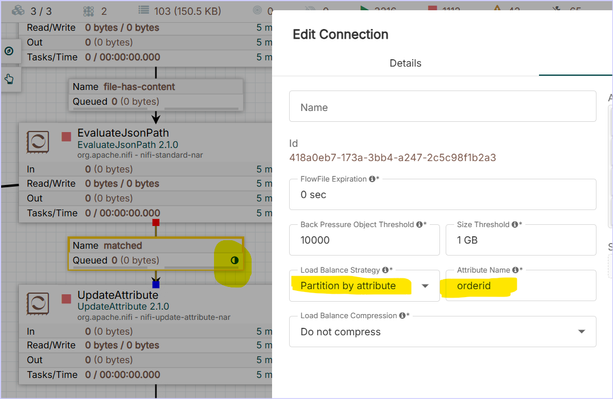613x399 pixels.
Task: Click the Attribute Name orderid field
Action: point(521,286)
